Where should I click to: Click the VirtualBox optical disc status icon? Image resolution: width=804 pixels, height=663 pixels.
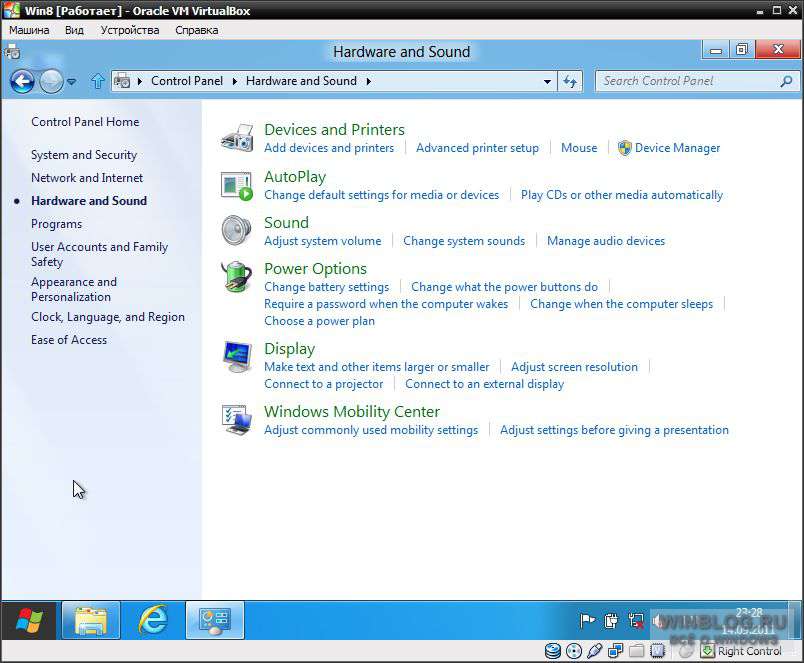pos(574,651)
